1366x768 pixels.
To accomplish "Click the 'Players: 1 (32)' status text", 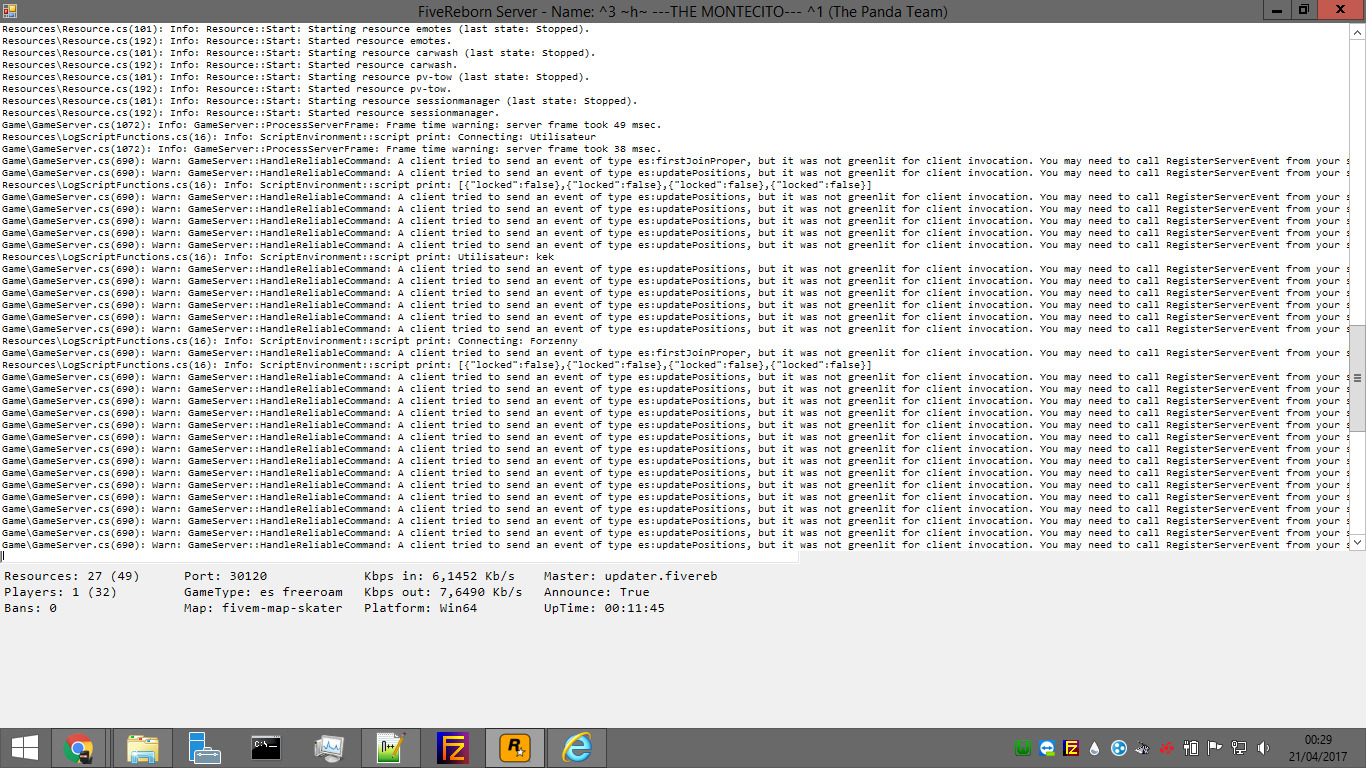I will pyautogui.click(x=61, y=592).
